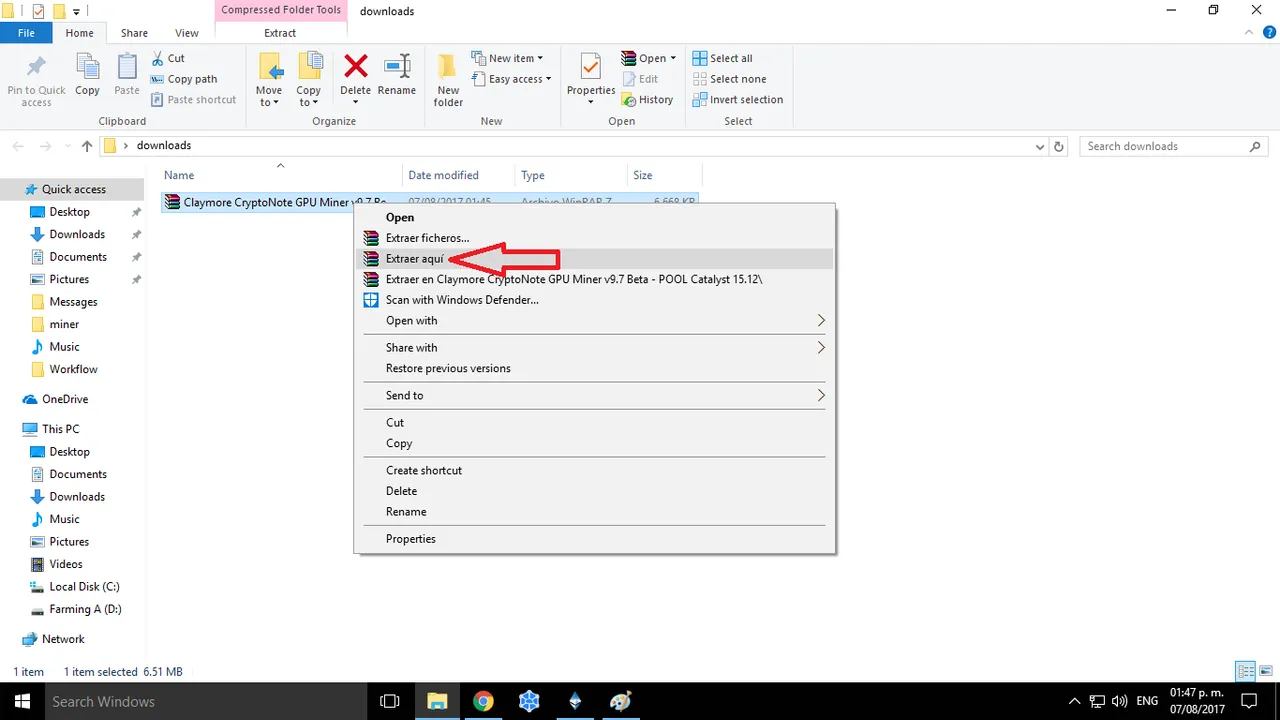Select the Extract tab
The width and height of the screenshot is (1280, 720).
(280, 33)
